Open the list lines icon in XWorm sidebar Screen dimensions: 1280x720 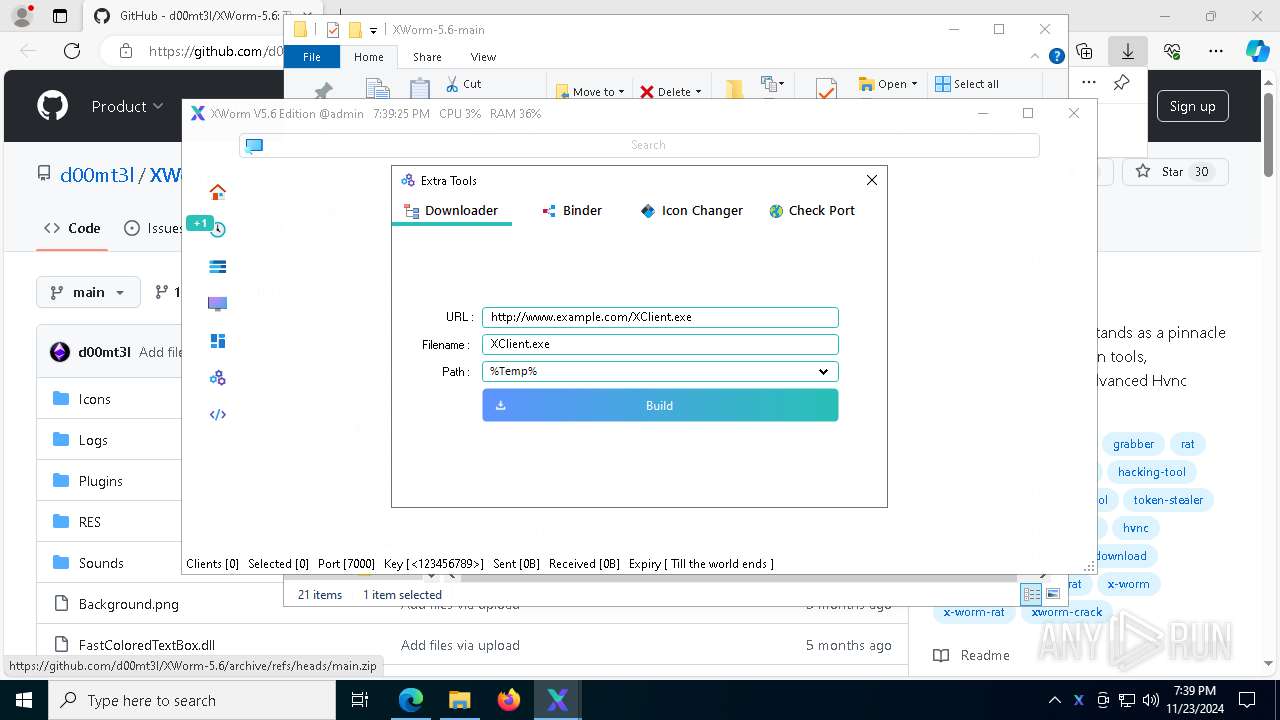pyautogui.click(x=217, y=266)
